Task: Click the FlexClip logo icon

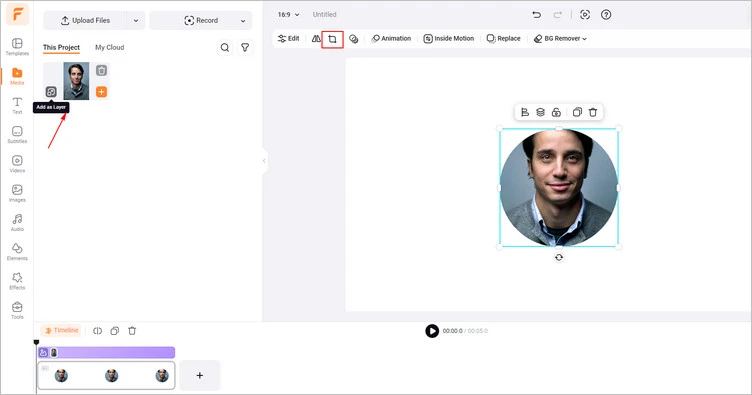Action: pyautogui.click(x=17, y=14)
